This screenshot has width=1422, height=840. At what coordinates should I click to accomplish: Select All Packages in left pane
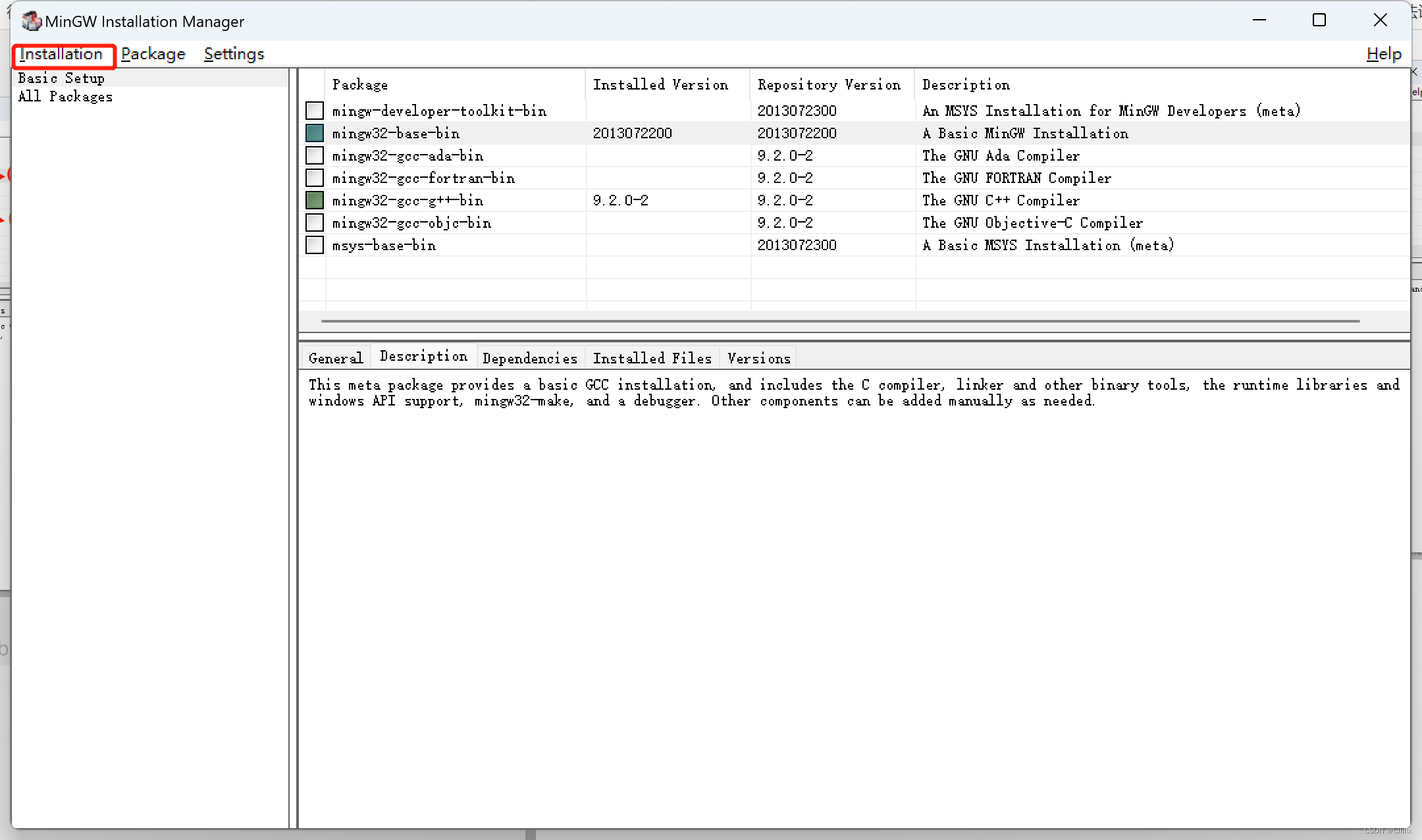click(65, 97)
